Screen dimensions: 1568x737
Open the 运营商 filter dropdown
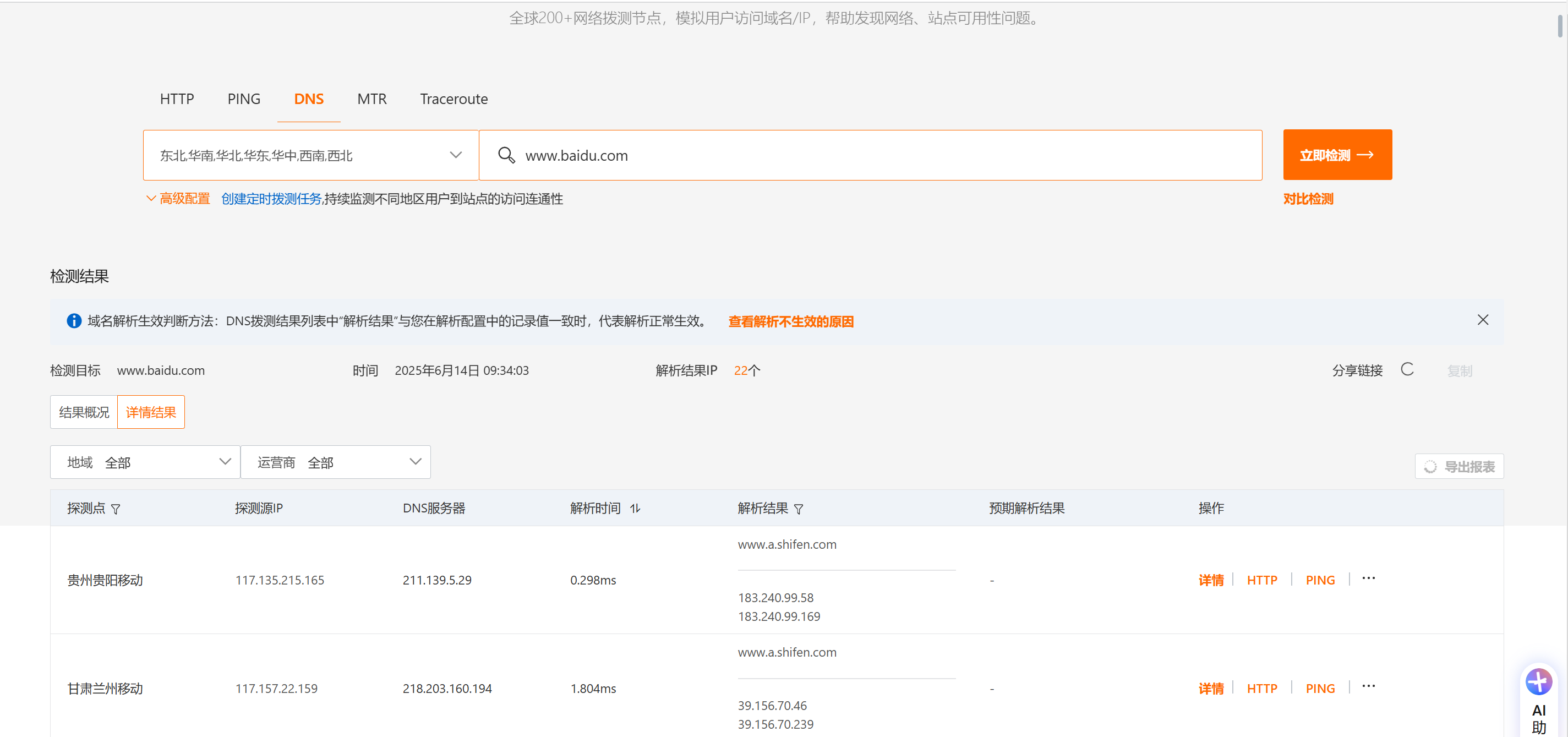click(x=335, y=462)
